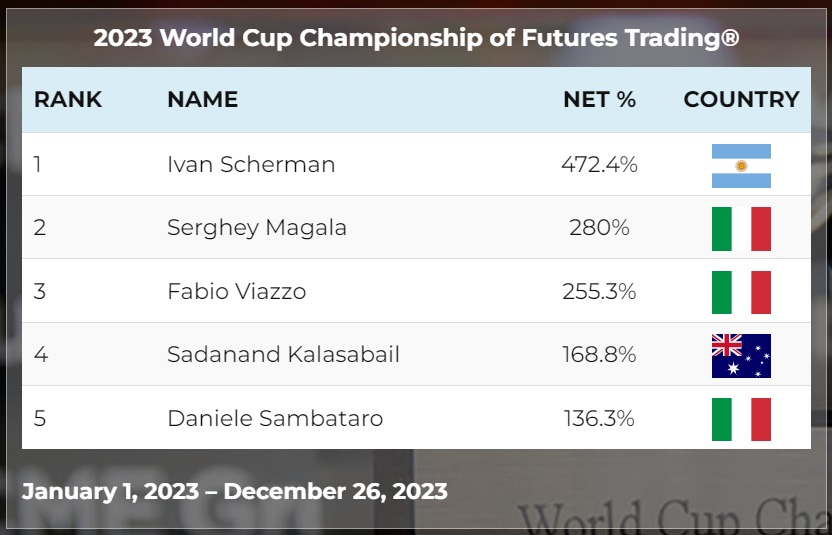Click the Argentina flag for Ivan Scherman
This screenshot has width=832, height=535.
point(741,165)
